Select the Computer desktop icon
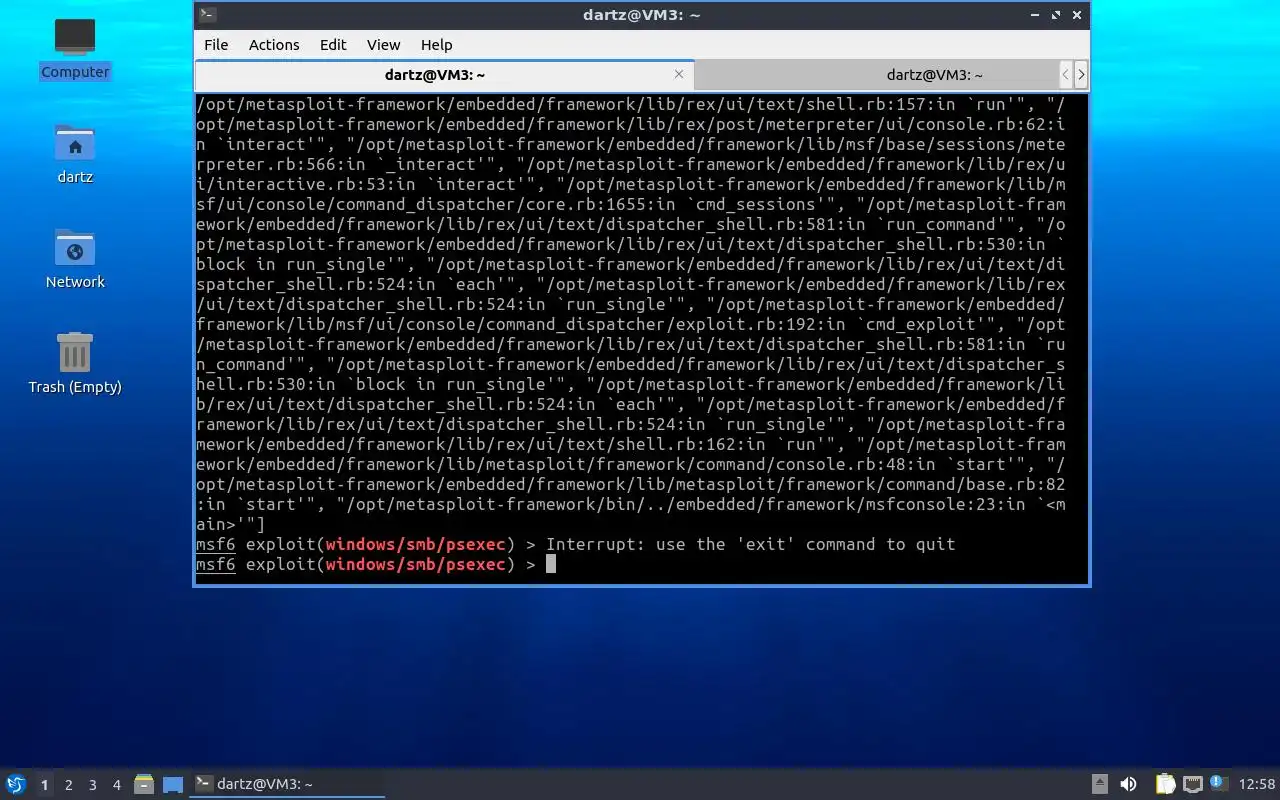The width and height of the screenshot is (1280, 800). [x=75, y=48]
